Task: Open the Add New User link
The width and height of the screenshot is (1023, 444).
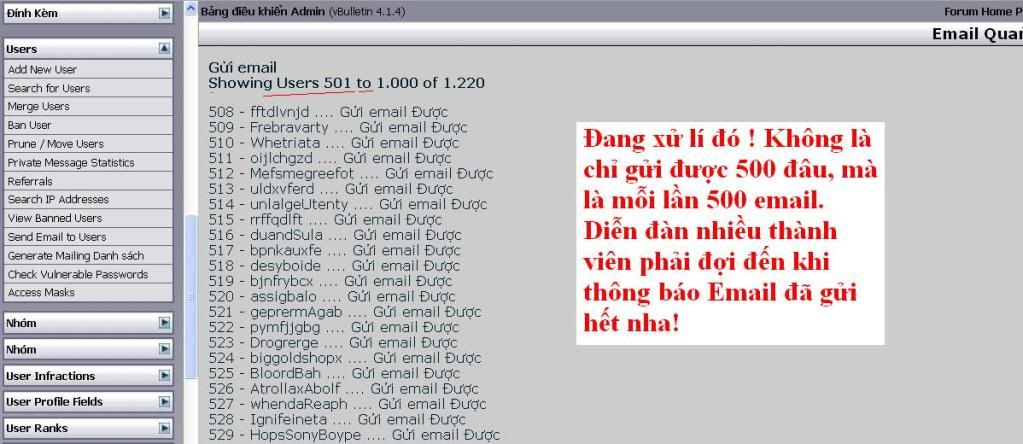Action: (42, 69)
